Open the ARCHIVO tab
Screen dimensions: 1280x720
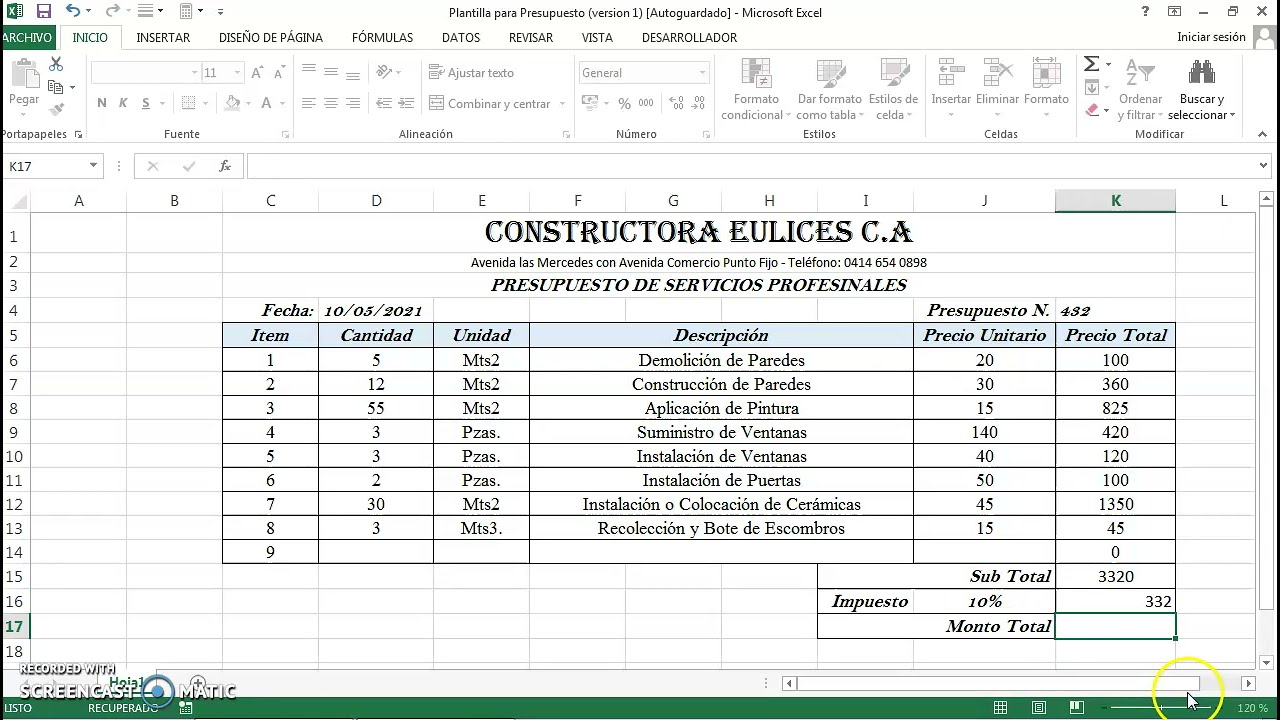27,37
